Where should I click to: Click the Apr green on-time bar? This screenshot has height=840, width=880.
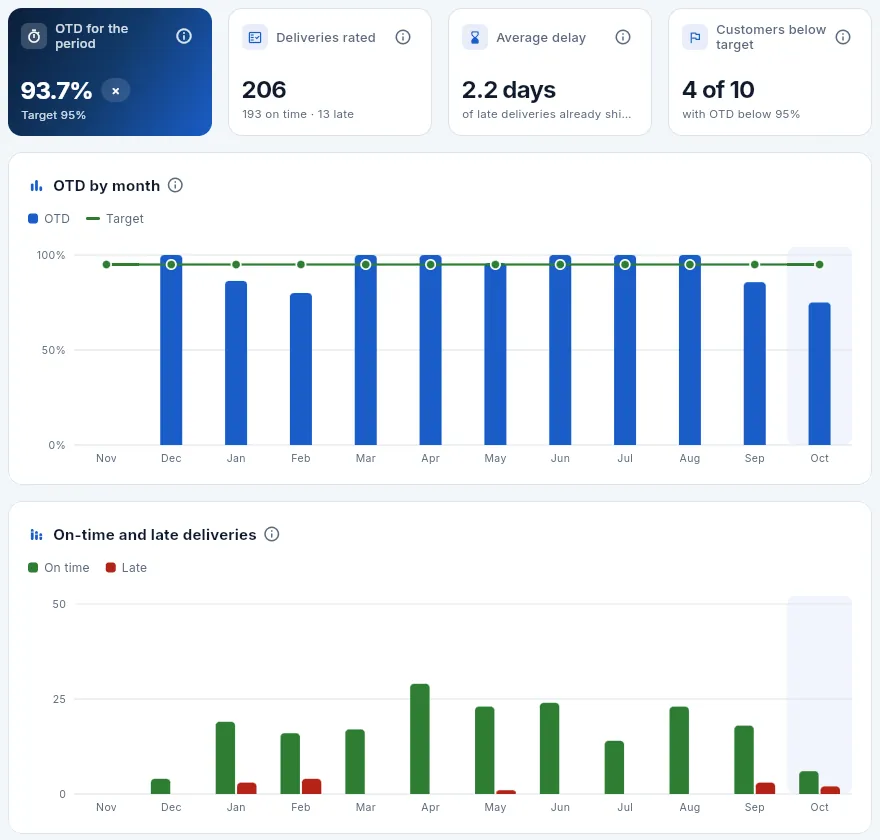[420, 739]
